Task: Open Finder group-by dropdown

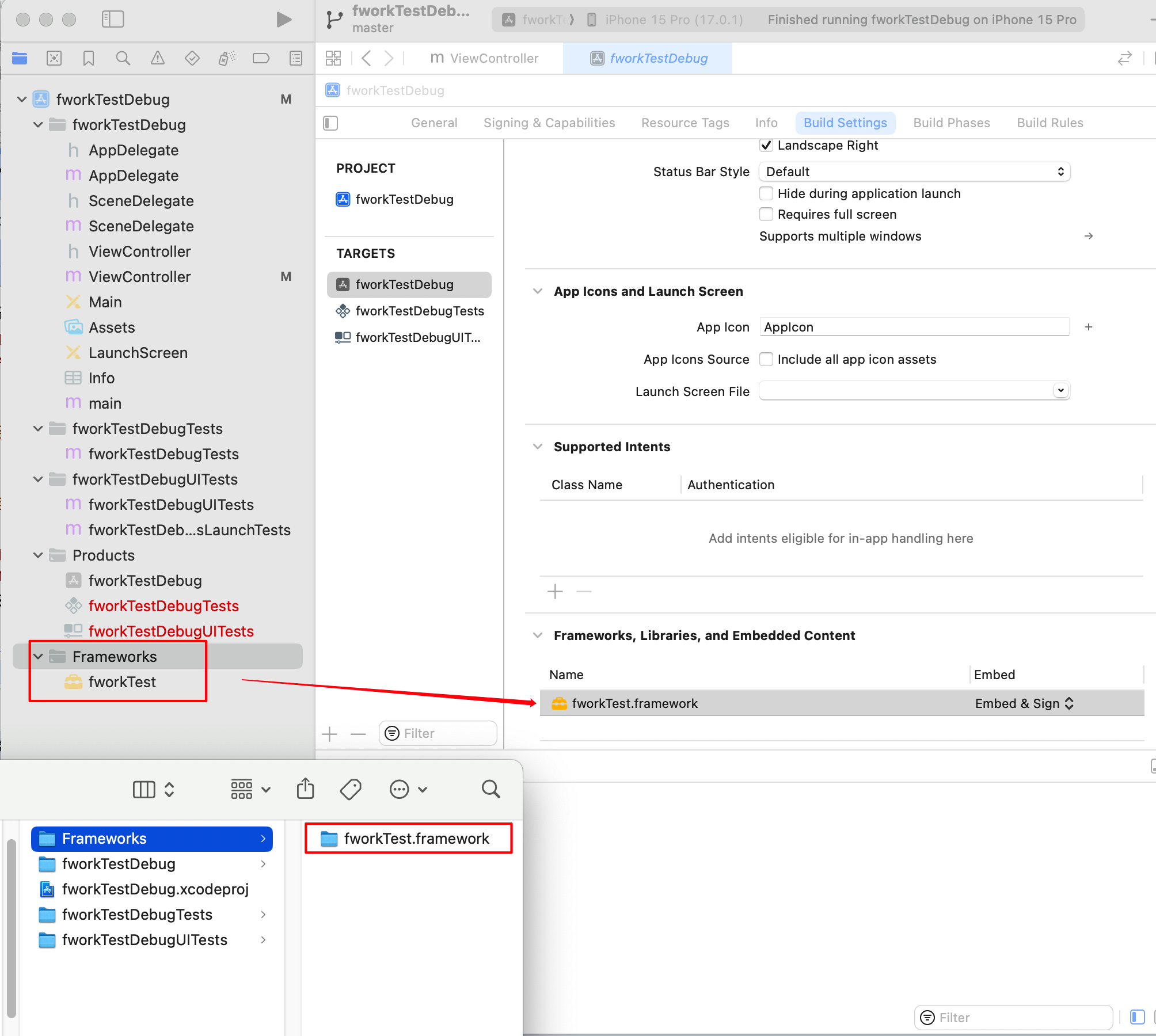Action: [250, 789]
